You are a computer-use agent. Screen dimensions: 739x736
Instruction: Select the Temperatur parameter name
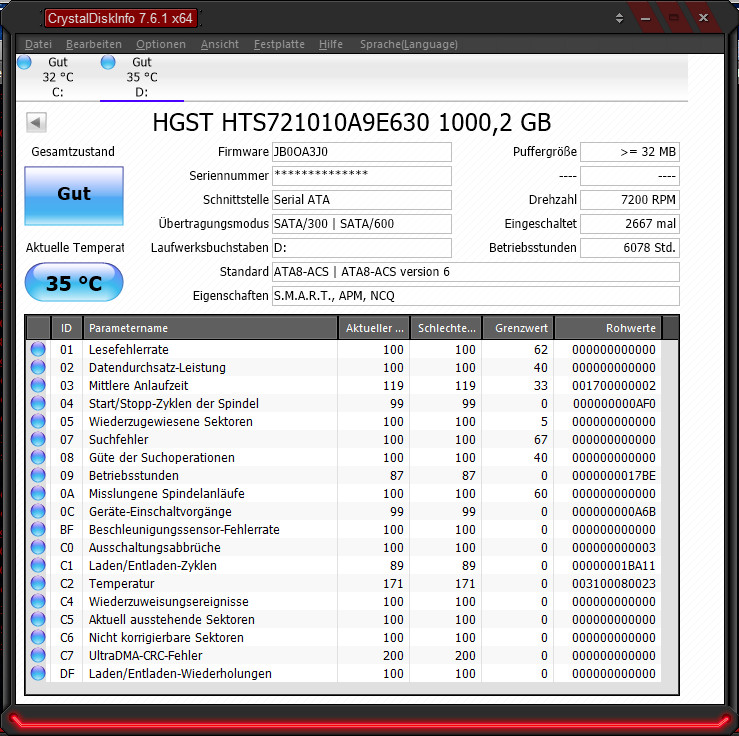point(122,584)
